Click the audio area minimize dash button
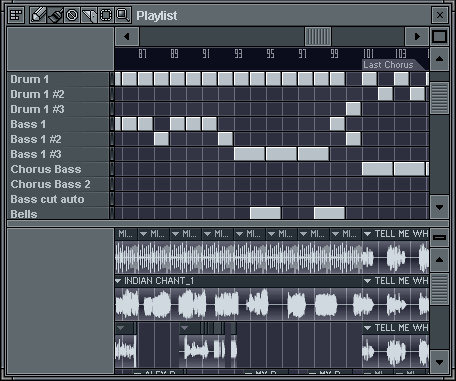This screenshot has width=456, height=381. 439,237
